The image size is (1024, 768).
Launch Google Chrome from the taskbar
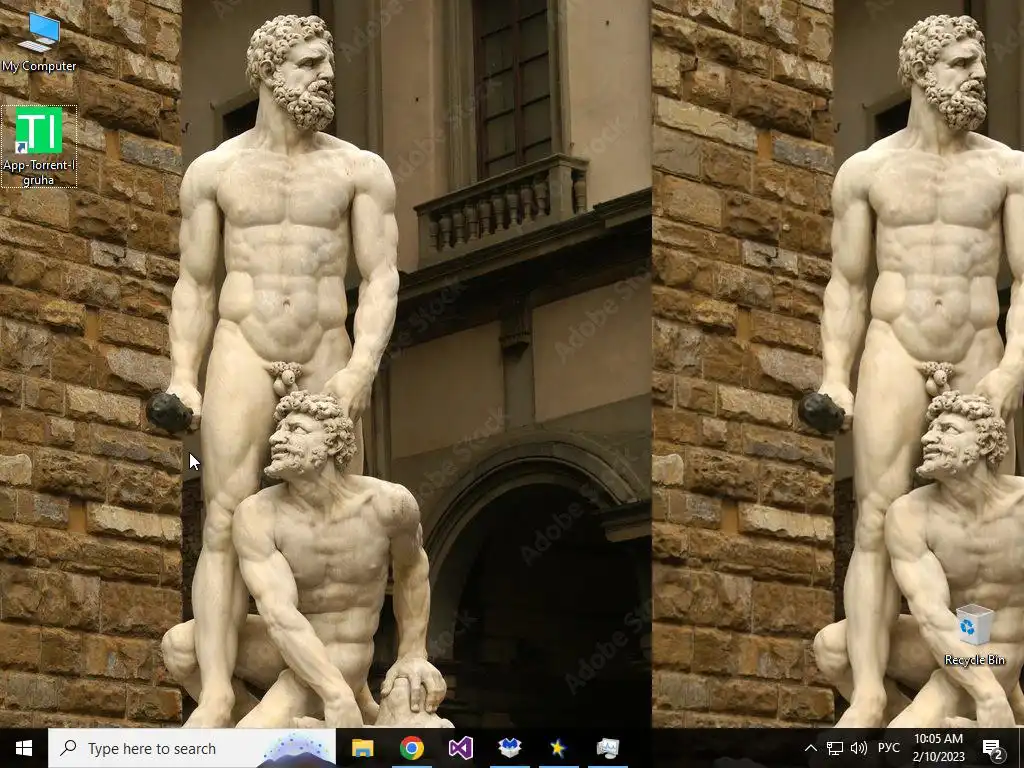tap(411, 748)
